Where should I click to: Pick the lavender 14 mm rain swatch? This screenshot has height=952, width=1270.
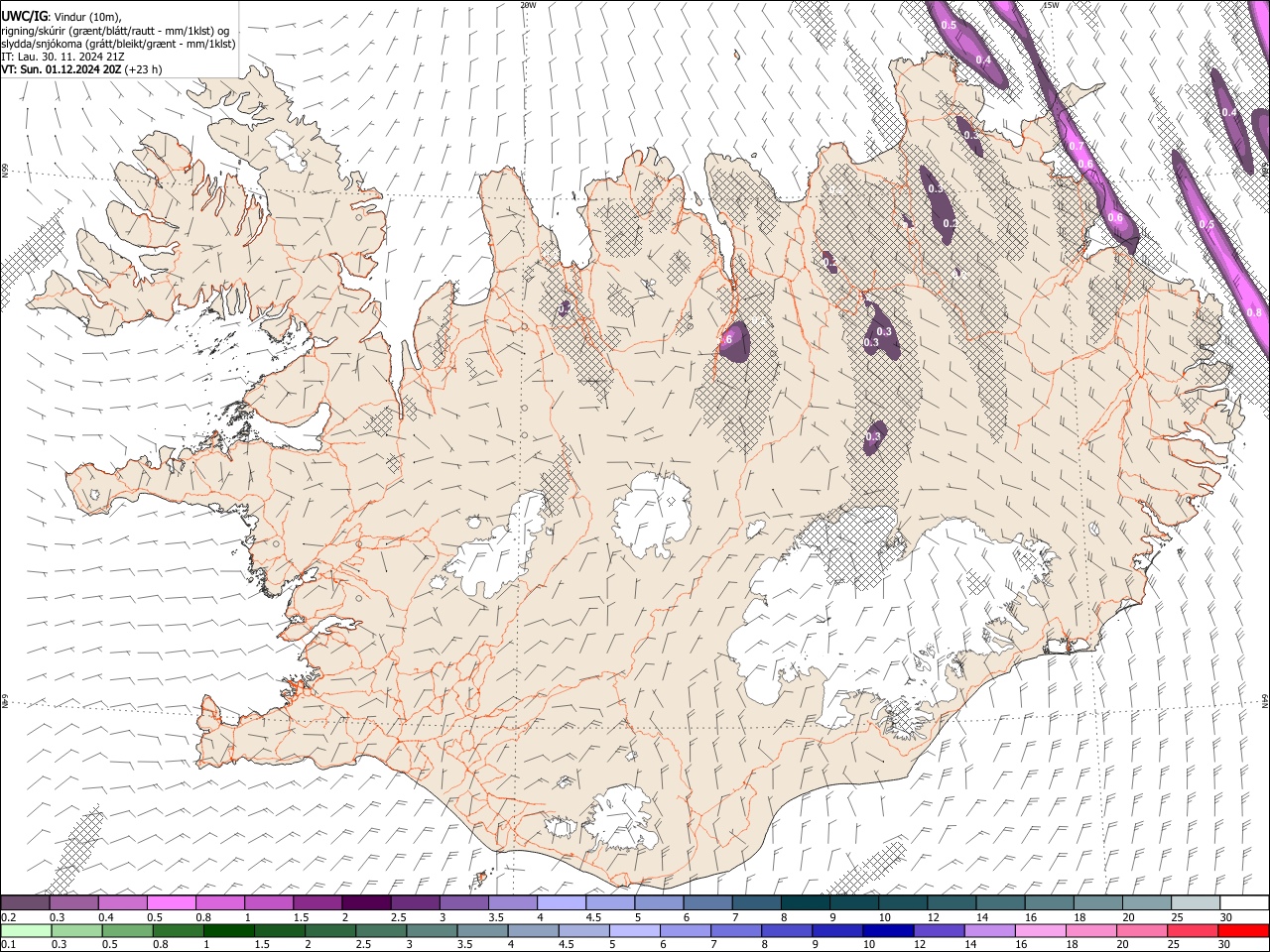coord(989,930)
